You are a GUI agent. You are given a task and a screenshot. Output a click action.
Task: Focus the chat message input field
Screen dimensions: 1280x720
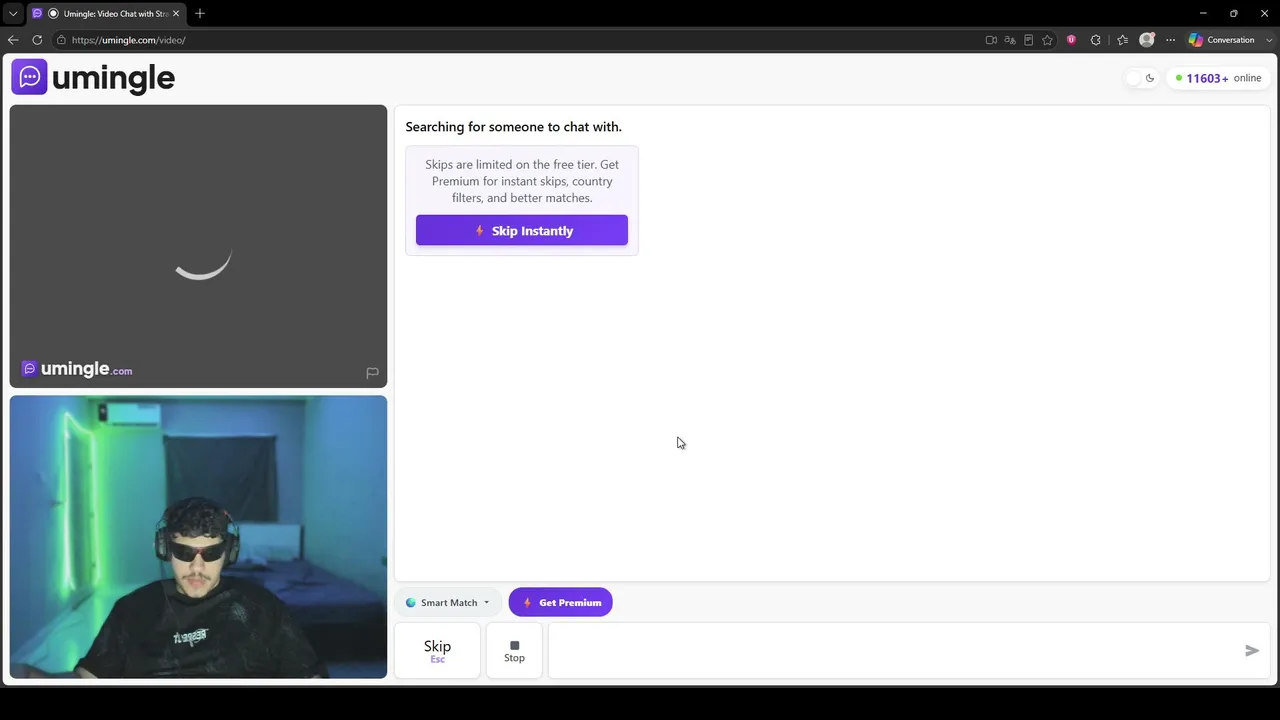[x=895, y=650]
